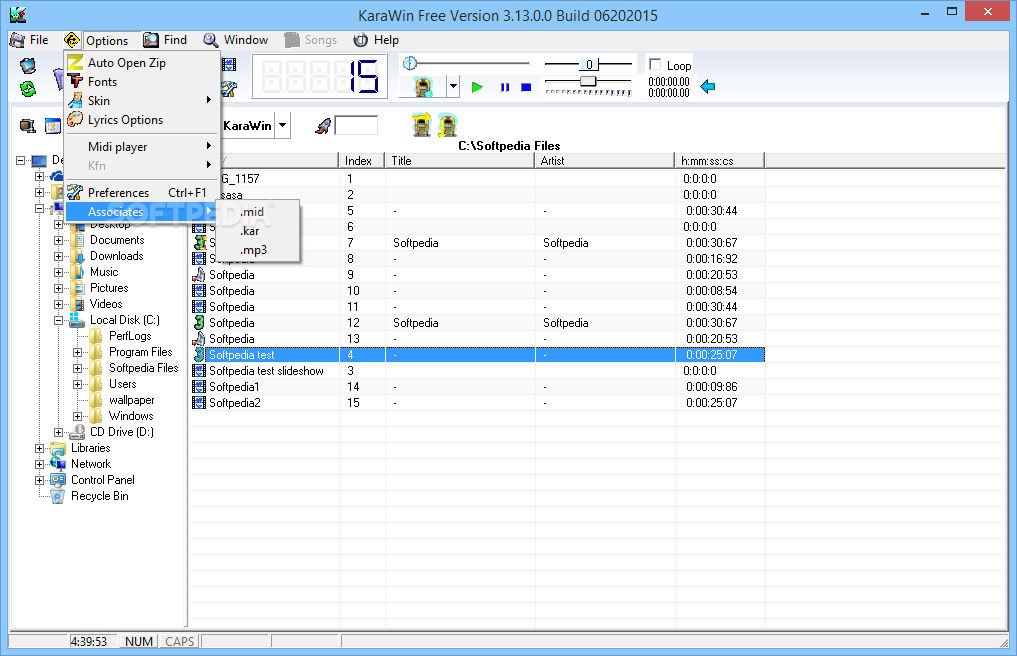
Task: Expand the Pictures folder node
Action: pos(58,288)
